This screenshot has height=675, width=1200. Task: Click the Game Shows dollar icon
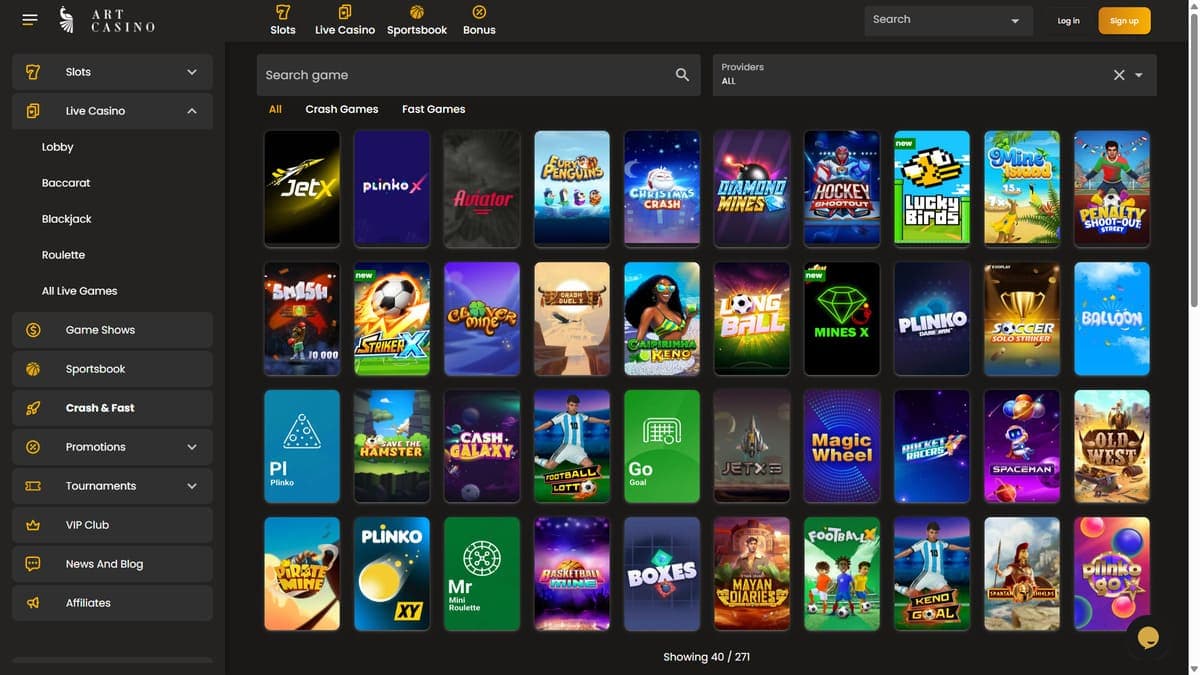click(x=33, y=330)
